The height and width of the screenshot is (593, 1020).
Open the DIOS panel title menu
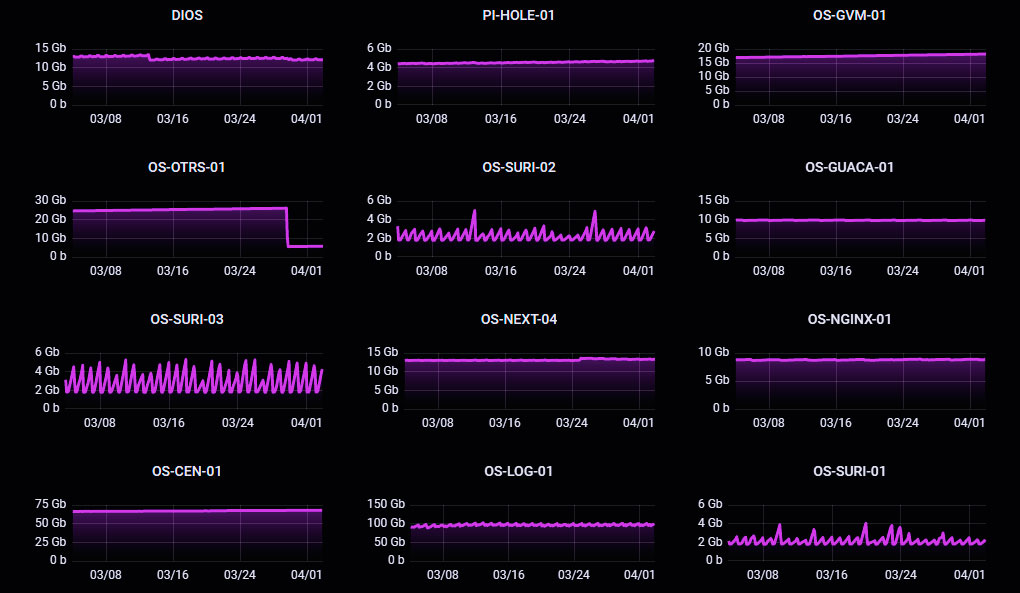[187, 15]
